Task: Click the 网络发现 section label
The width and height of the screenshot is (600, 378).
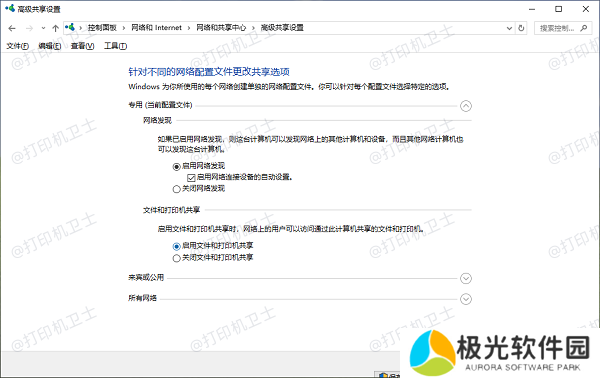Action: 157,121
